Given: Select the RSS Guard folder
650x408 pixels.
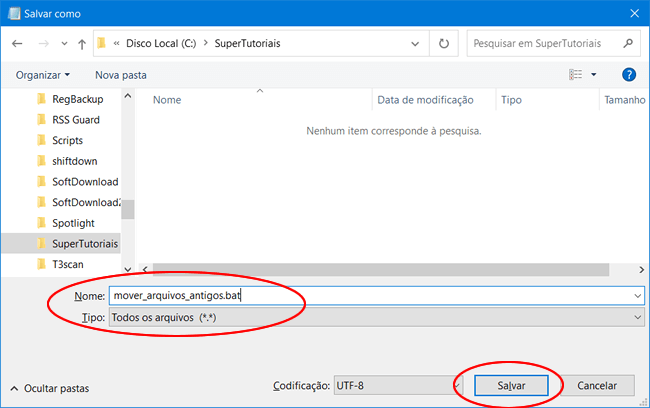Looking at the screenshot, I should (75, 120).
